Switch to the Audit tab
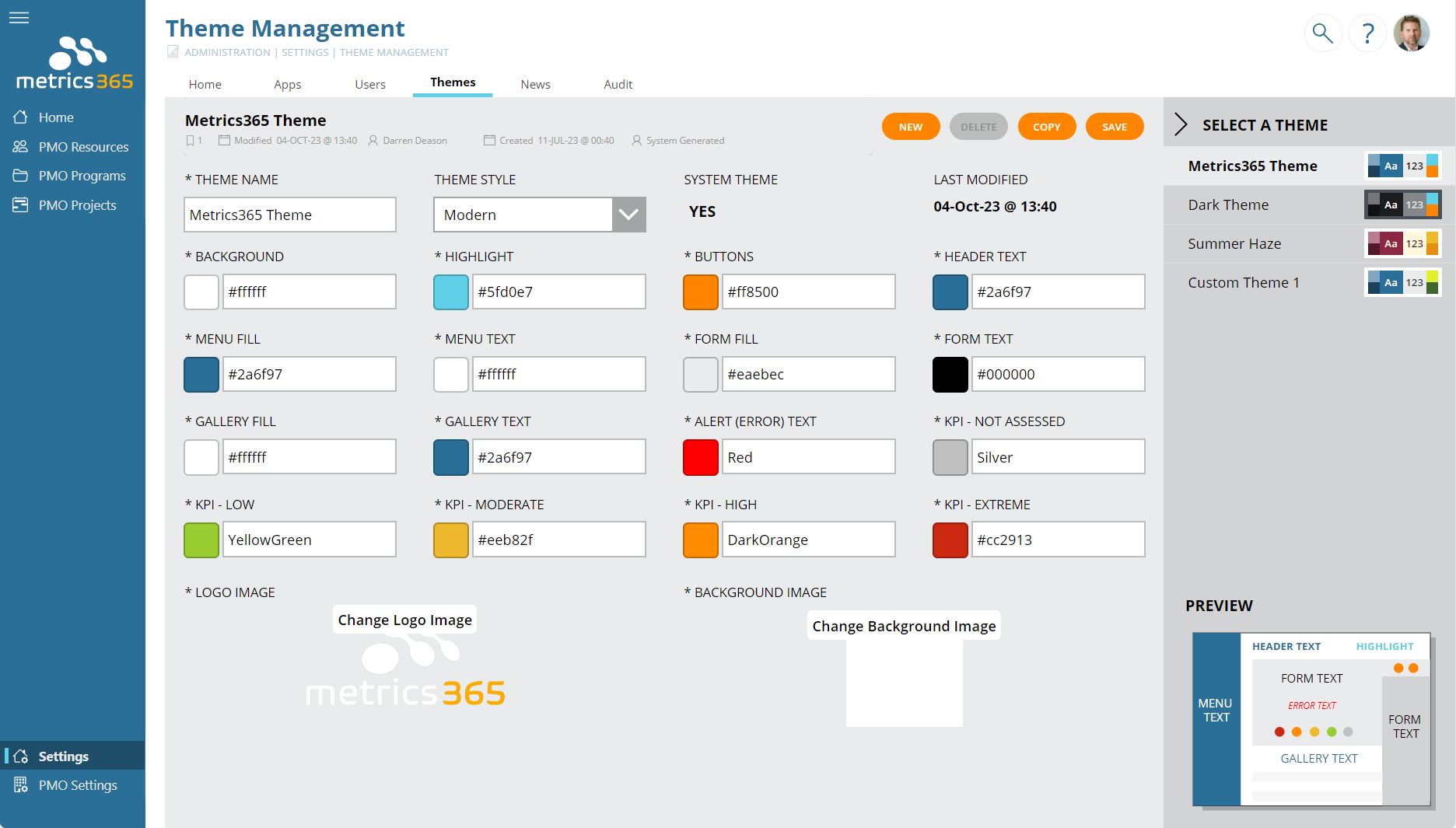 (618, 84)
